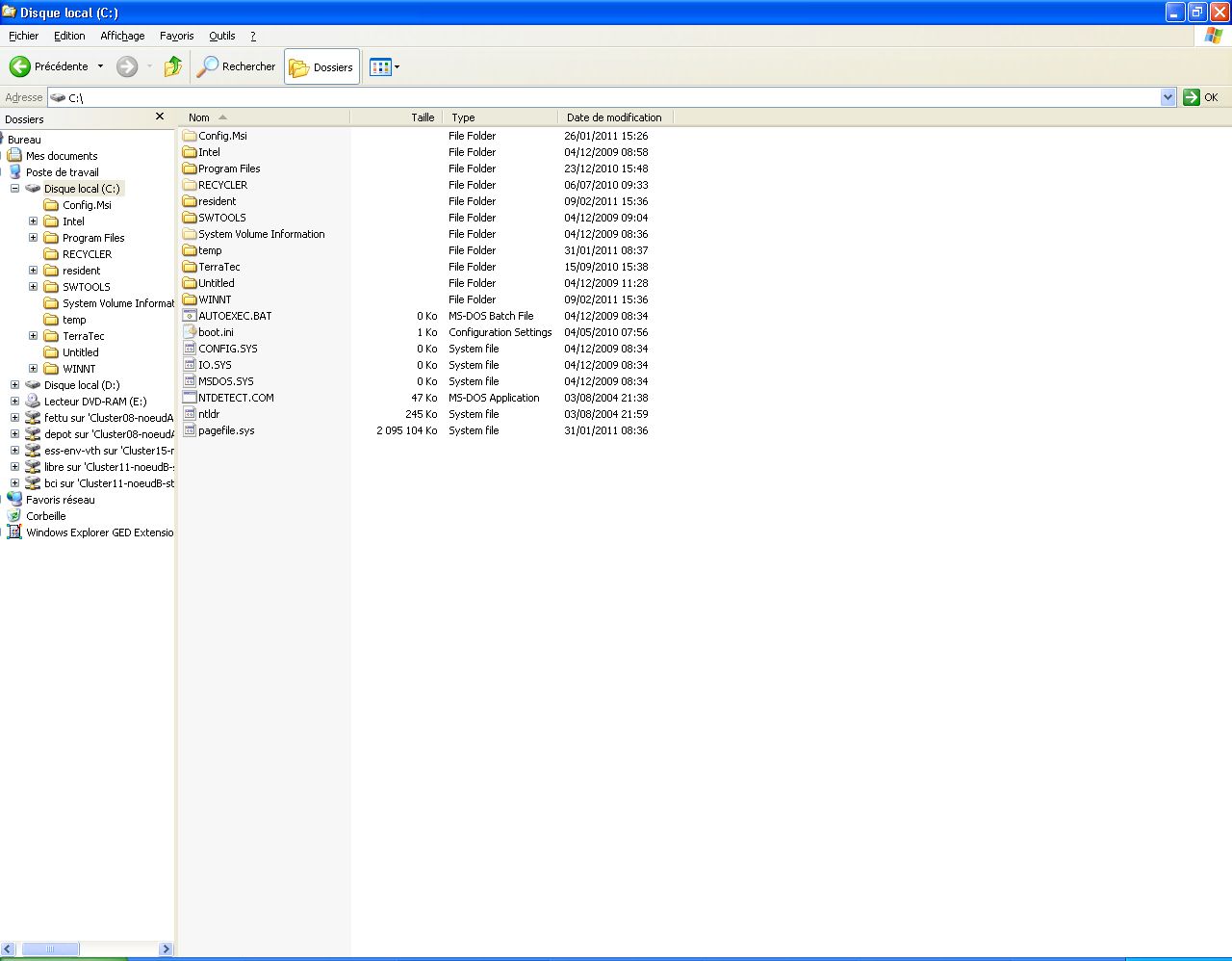This screenshot has height=961, width=1232.
Task: Expand Lecteur DVD-RAM (E:) tree node
Action: pyautogui.click(x=14, y=402)
